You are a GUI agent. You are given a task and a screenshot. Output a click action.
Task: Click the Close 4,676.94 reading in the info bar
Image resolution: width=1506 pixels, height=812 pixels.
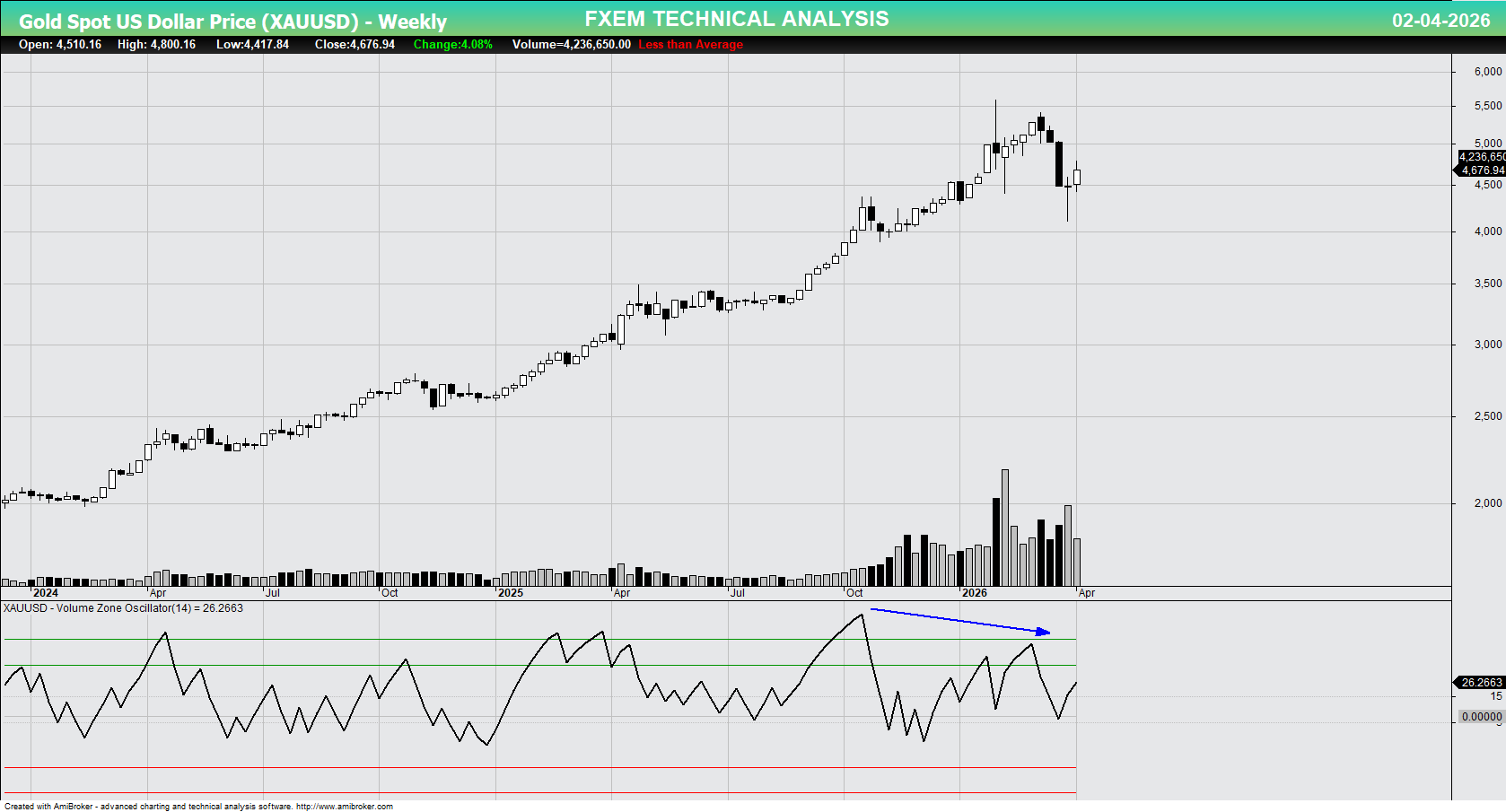click(x=355, y=44)
